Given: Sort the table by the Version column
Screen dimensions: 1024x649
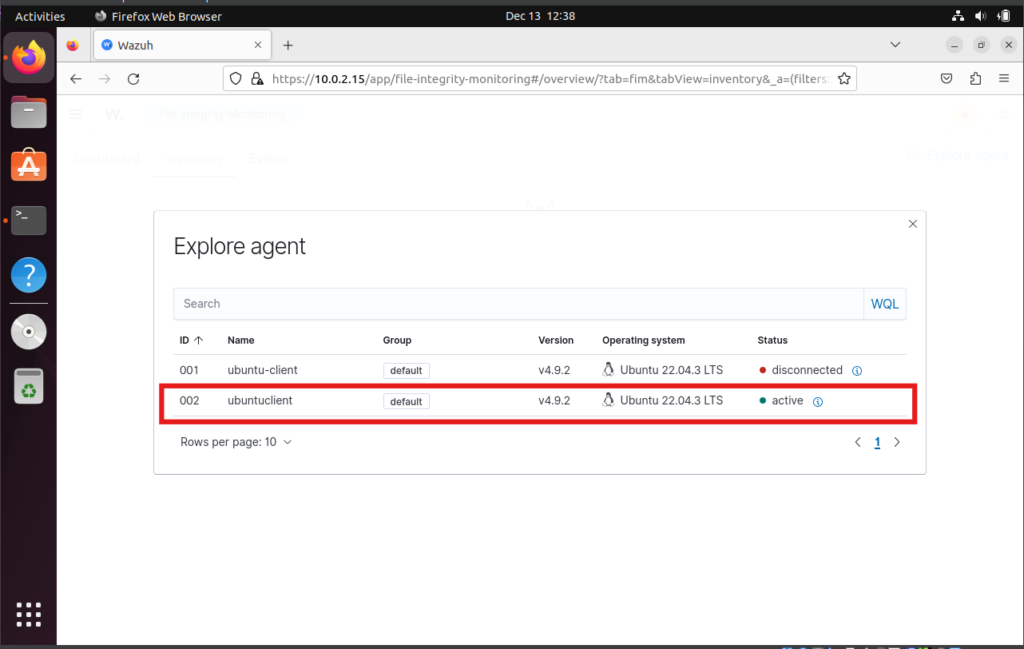Looking at the screenshot, I should pyautogui.click(x=556, y=340).
